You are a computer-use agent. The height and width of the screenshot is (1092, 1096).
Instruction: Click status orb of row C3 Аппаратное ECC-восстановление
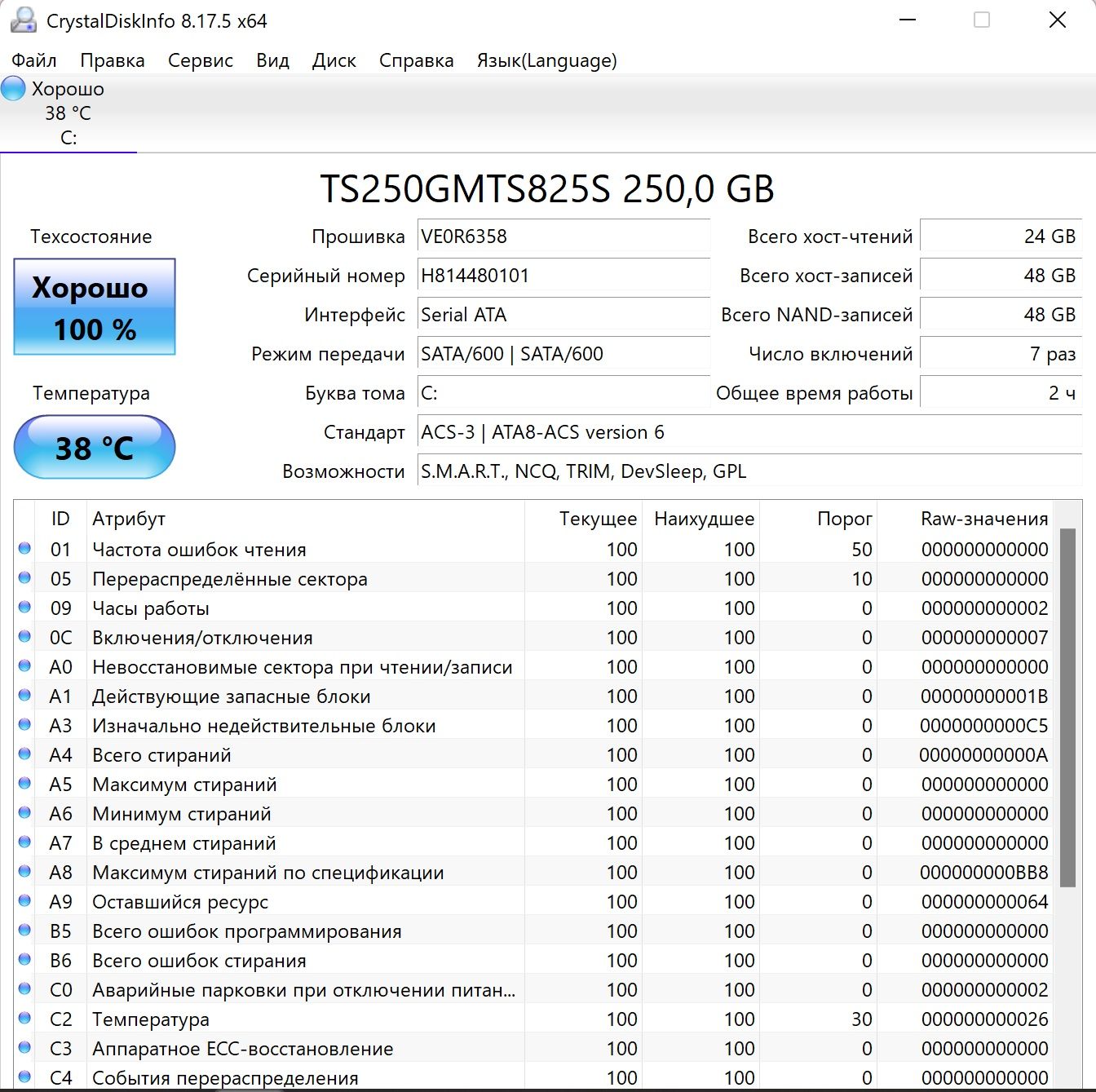pos(24,1047)
